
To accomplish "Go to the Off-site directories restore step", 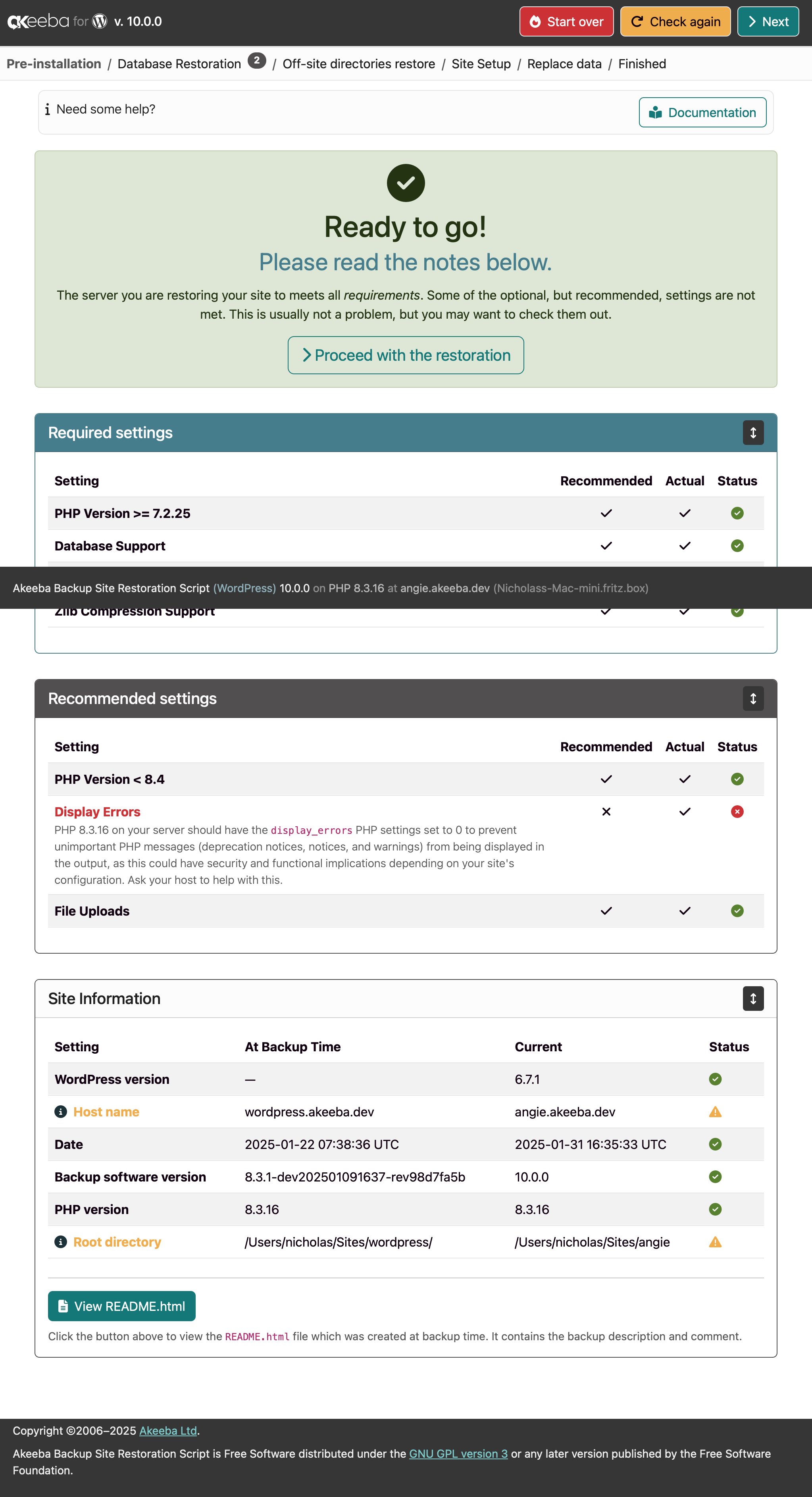I will click(x=359, y=64).
